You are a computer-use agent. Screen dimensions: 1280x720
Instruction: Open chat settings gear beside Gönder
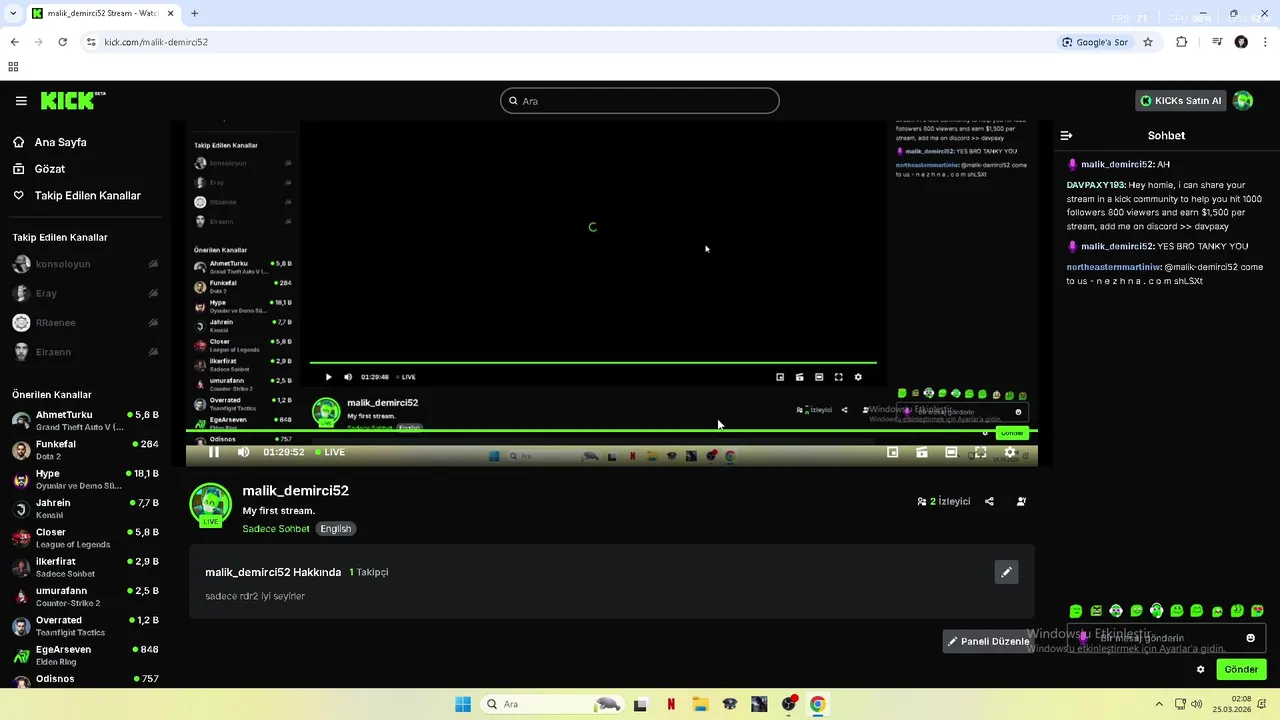click(x=1200, y=669)
